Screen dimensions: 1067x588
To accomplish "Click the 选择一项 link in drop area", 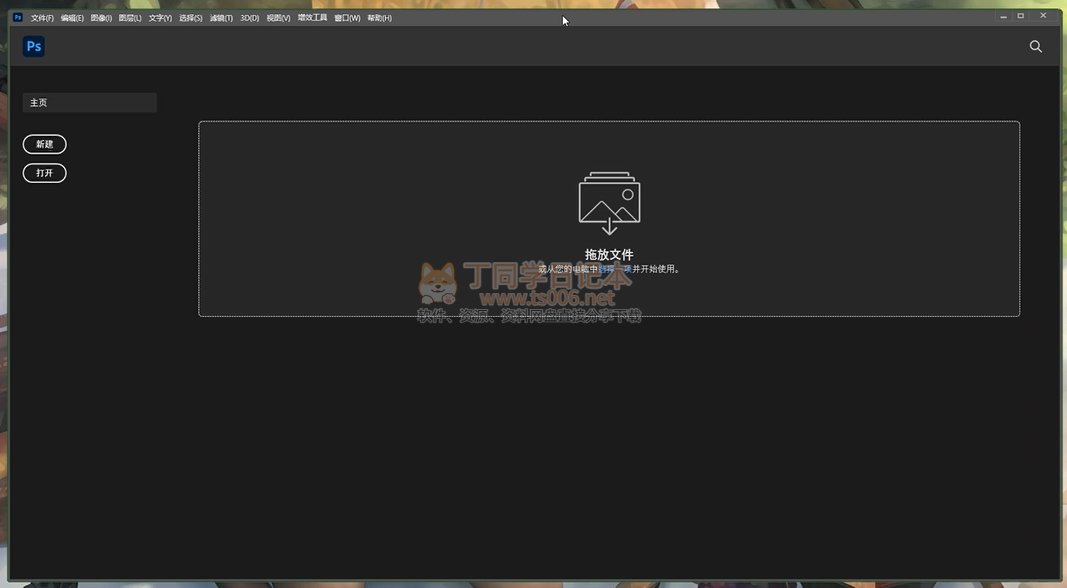I will tap(615, 269).
